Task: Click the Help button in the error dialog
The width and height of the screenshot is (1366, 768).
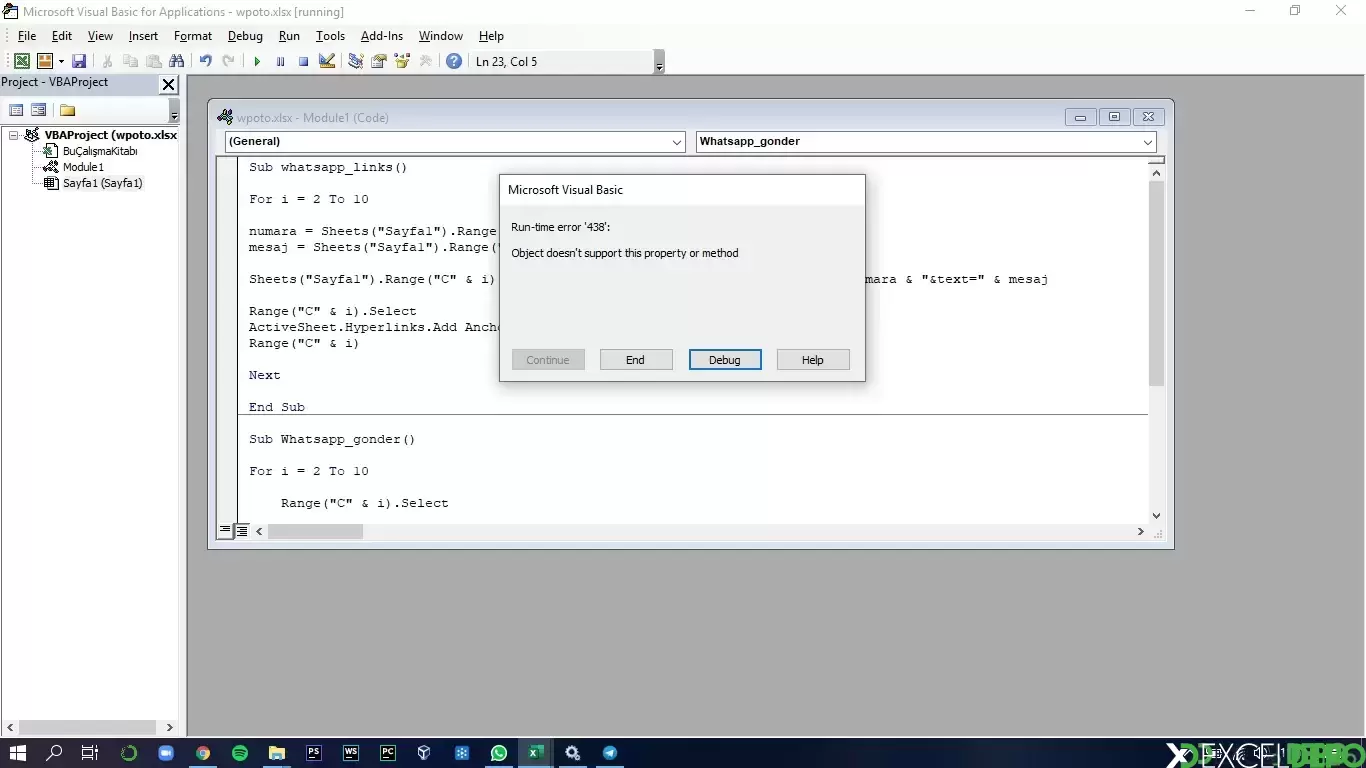Action: pyautogui.click(x=813, y=360)
